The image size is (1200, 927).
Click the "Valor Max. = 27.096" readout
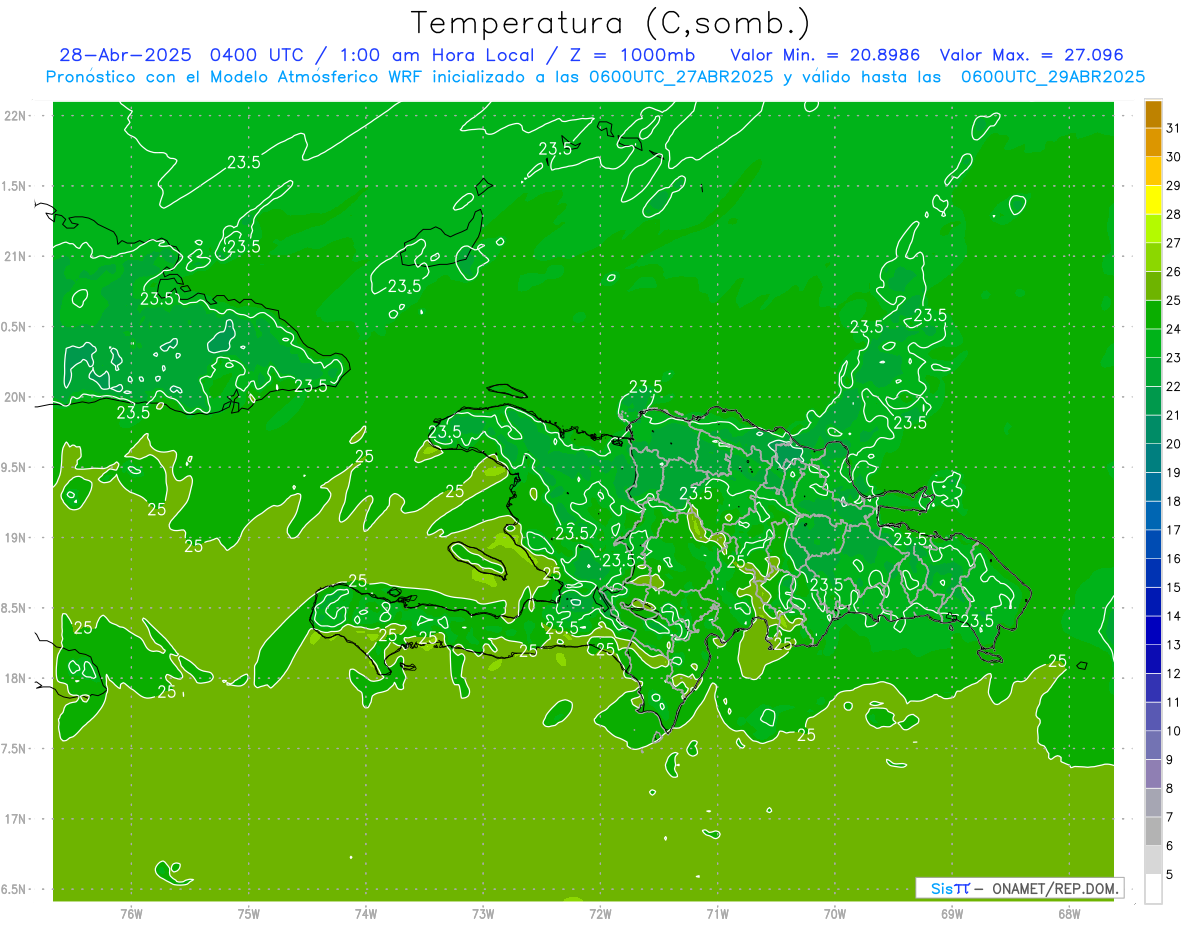(1032, 54)
